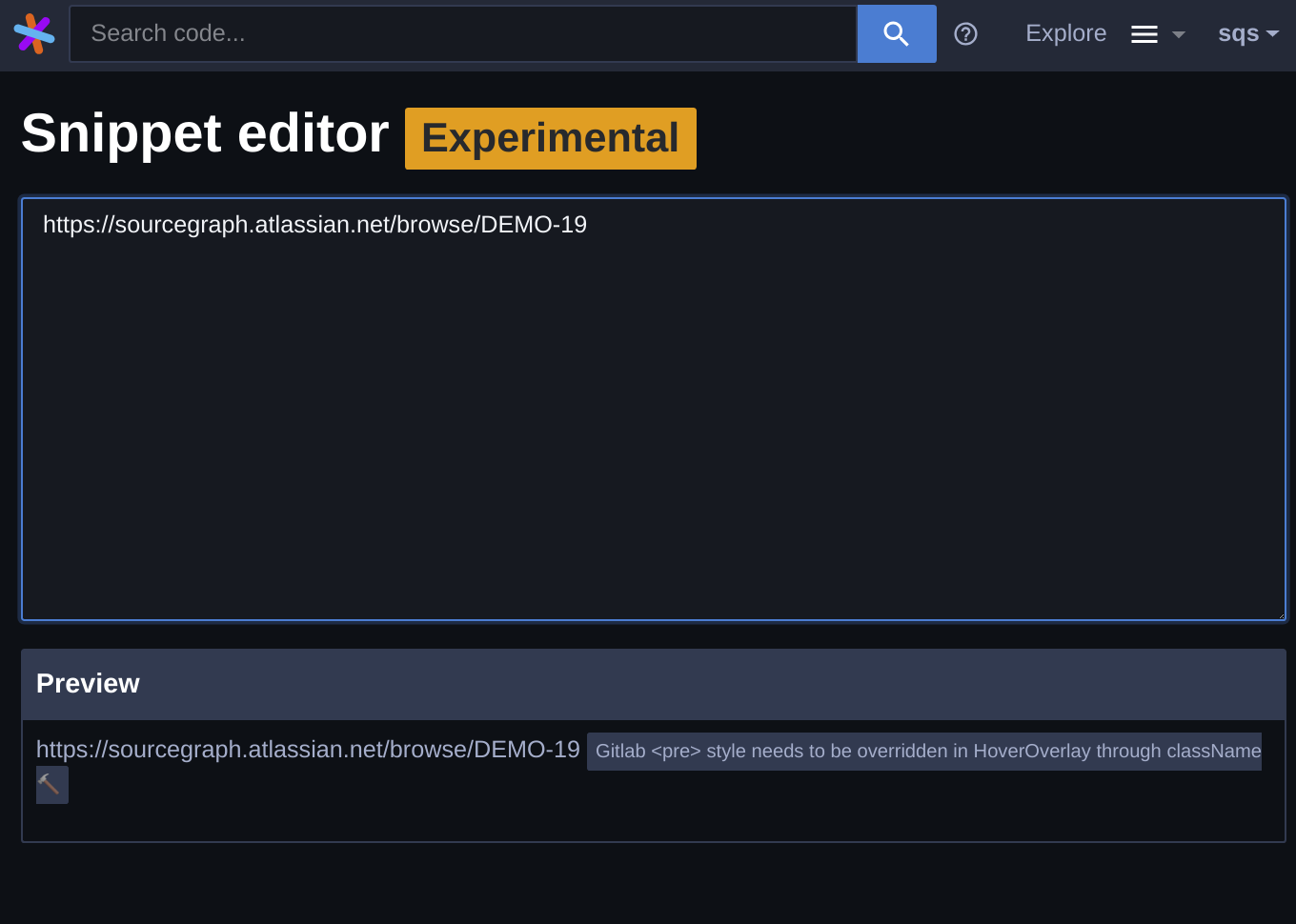
Task: Click the Preview panel header
Action: coord(654,684)
